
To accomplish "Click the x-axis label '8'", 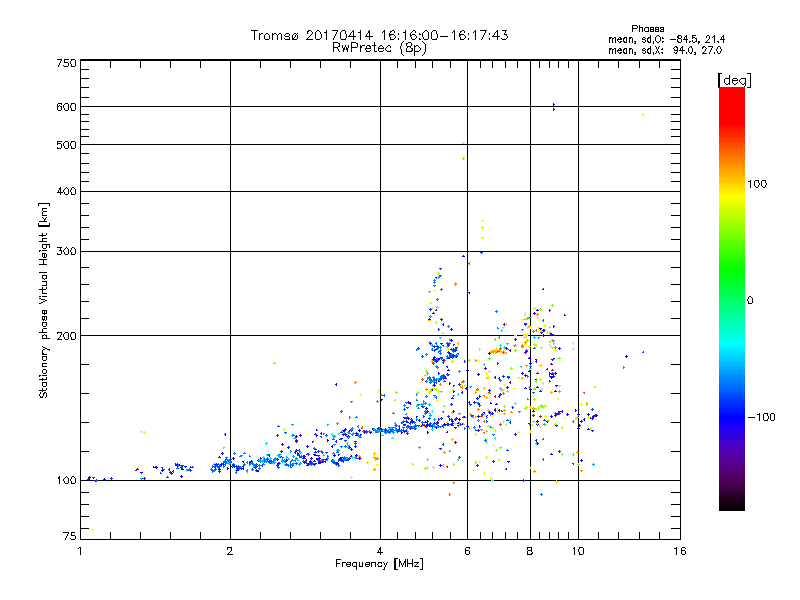I will pos(530,551).
